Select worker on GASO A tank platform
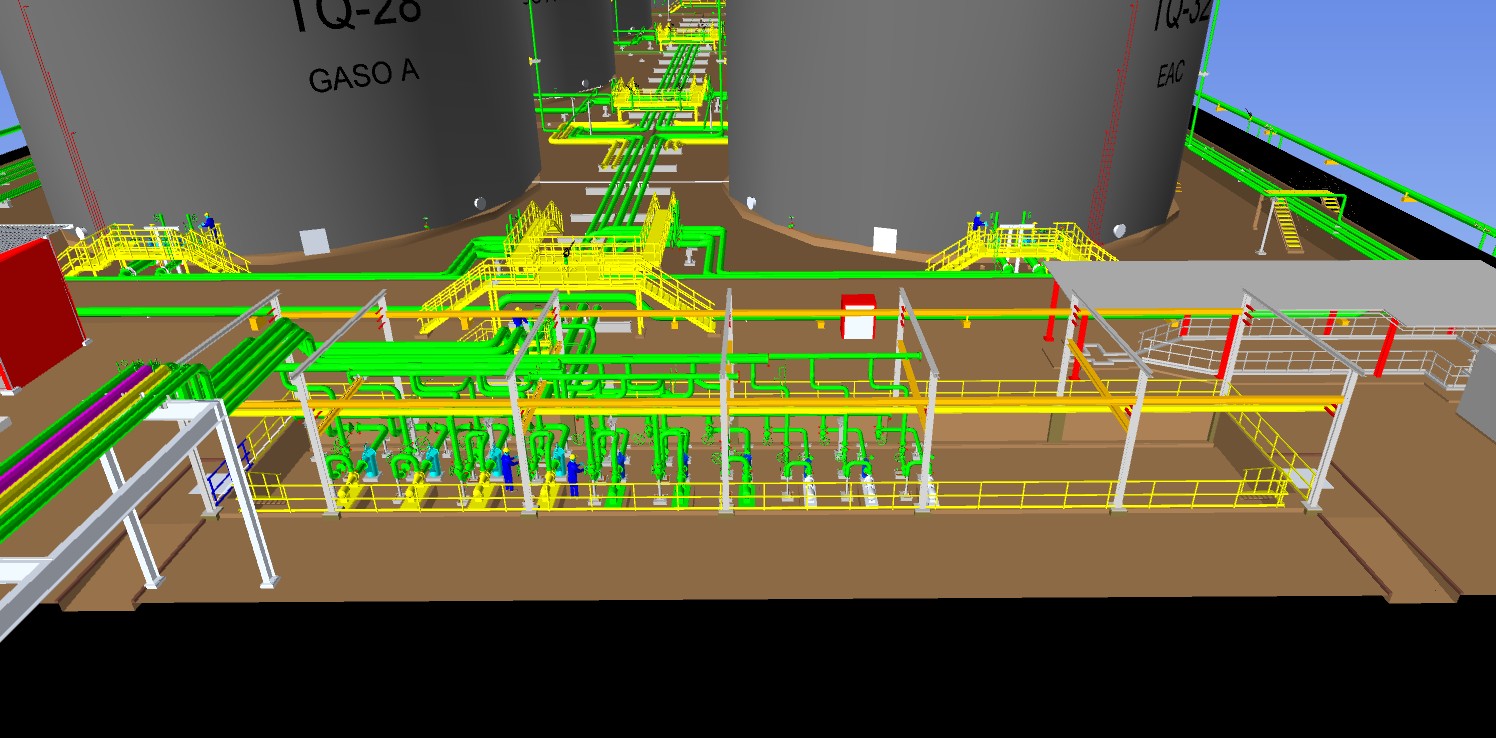1496x738 pixels. pyautogui.click(x=208, y=224)
